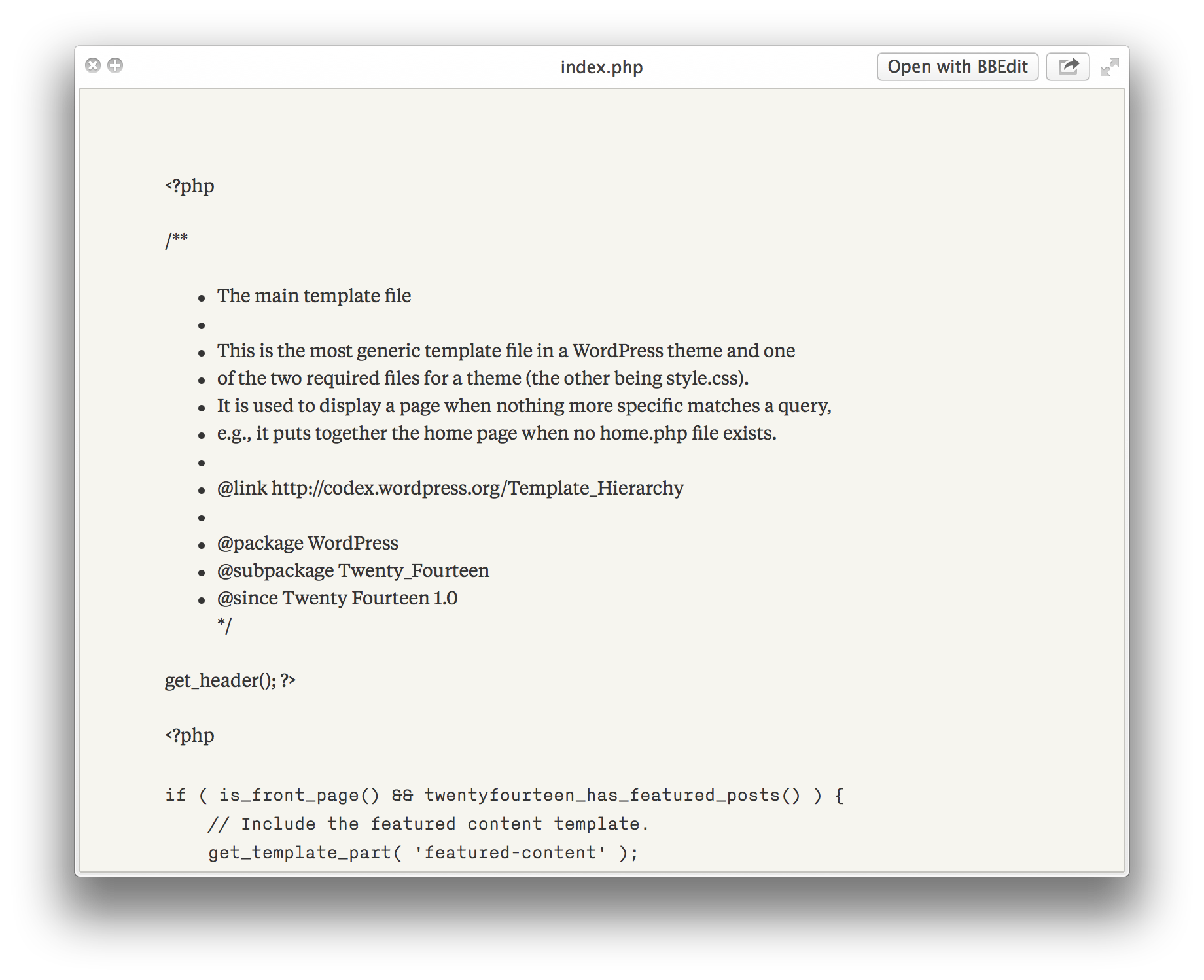
Task: Open the share menu icon
Action: click(x=1067, y=67)
